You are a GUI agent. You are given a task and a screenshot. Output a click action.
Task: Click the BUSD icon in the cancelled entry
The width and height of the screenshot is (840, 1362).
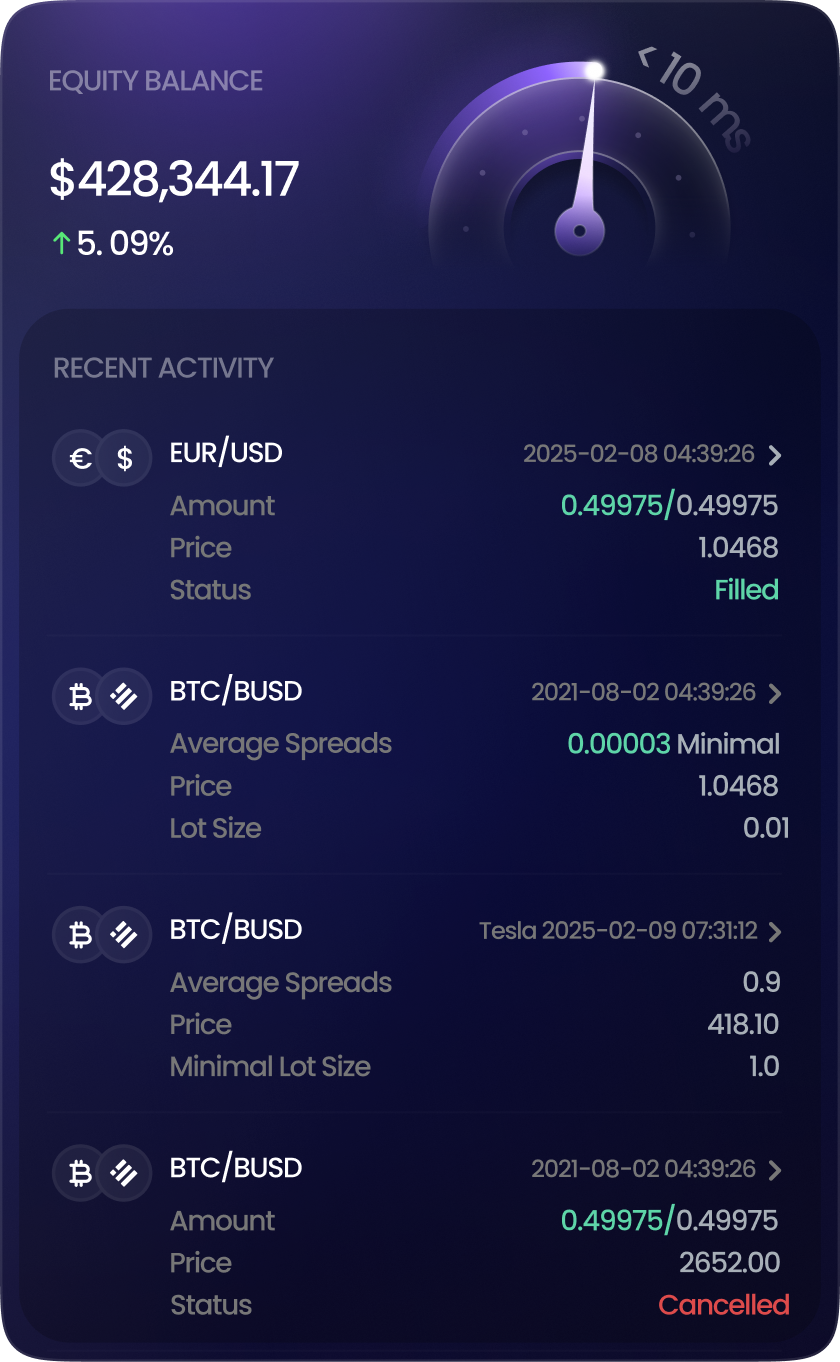pyautogui.click(x=125, y=1173)
